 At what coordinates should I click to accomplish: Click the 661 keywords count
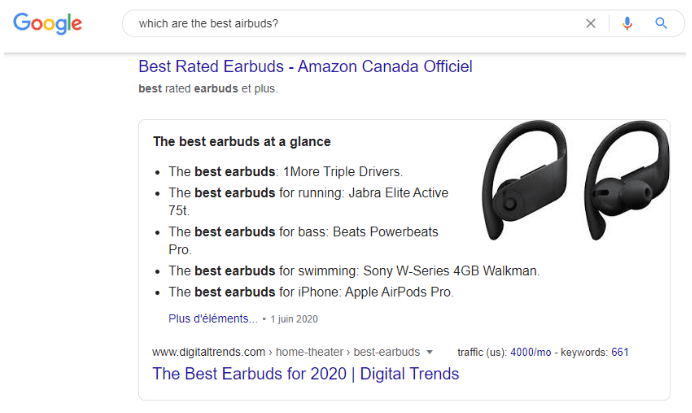[x=619, y=352]
